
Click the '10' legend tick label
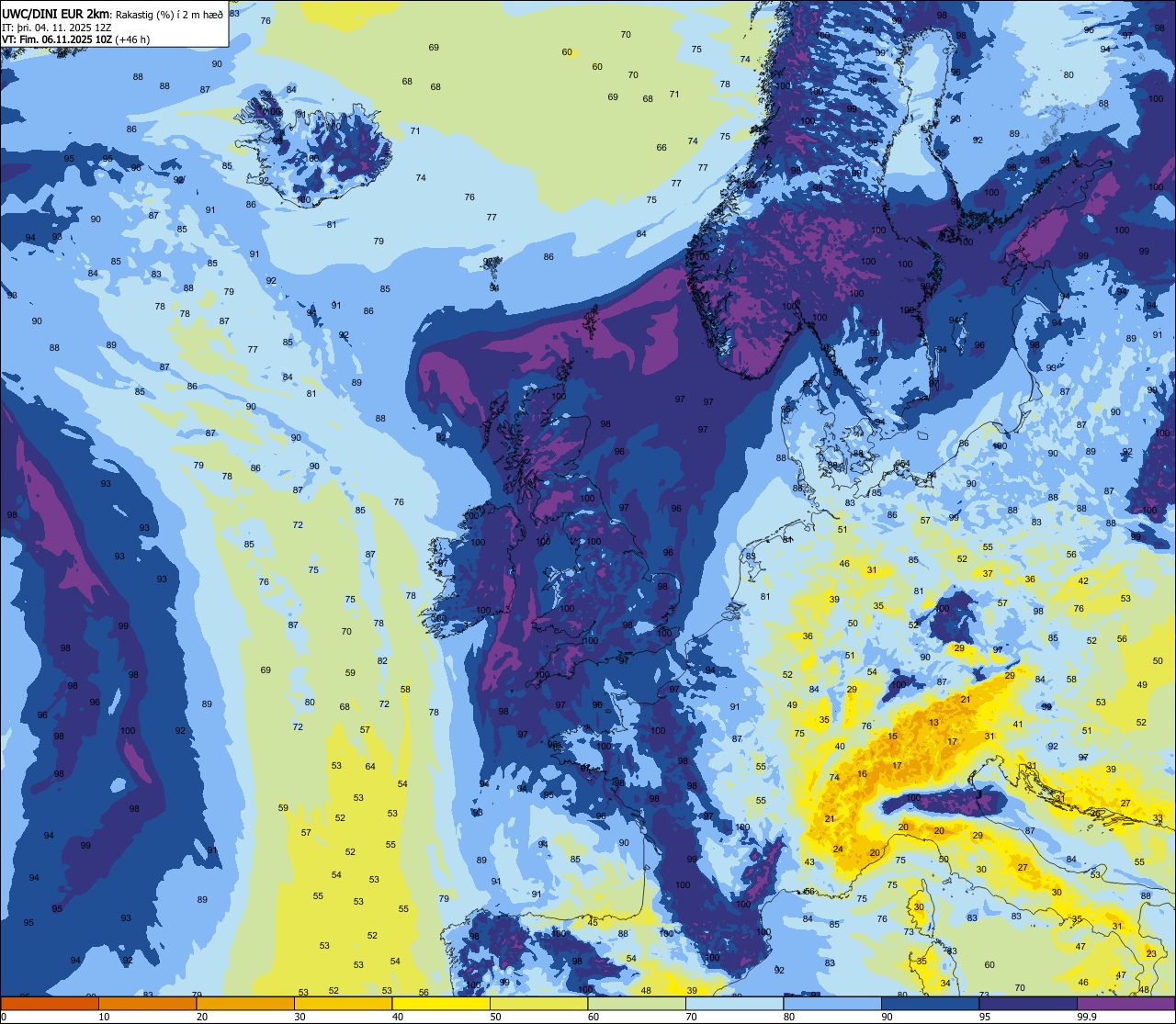click(x=104, y=1017)
